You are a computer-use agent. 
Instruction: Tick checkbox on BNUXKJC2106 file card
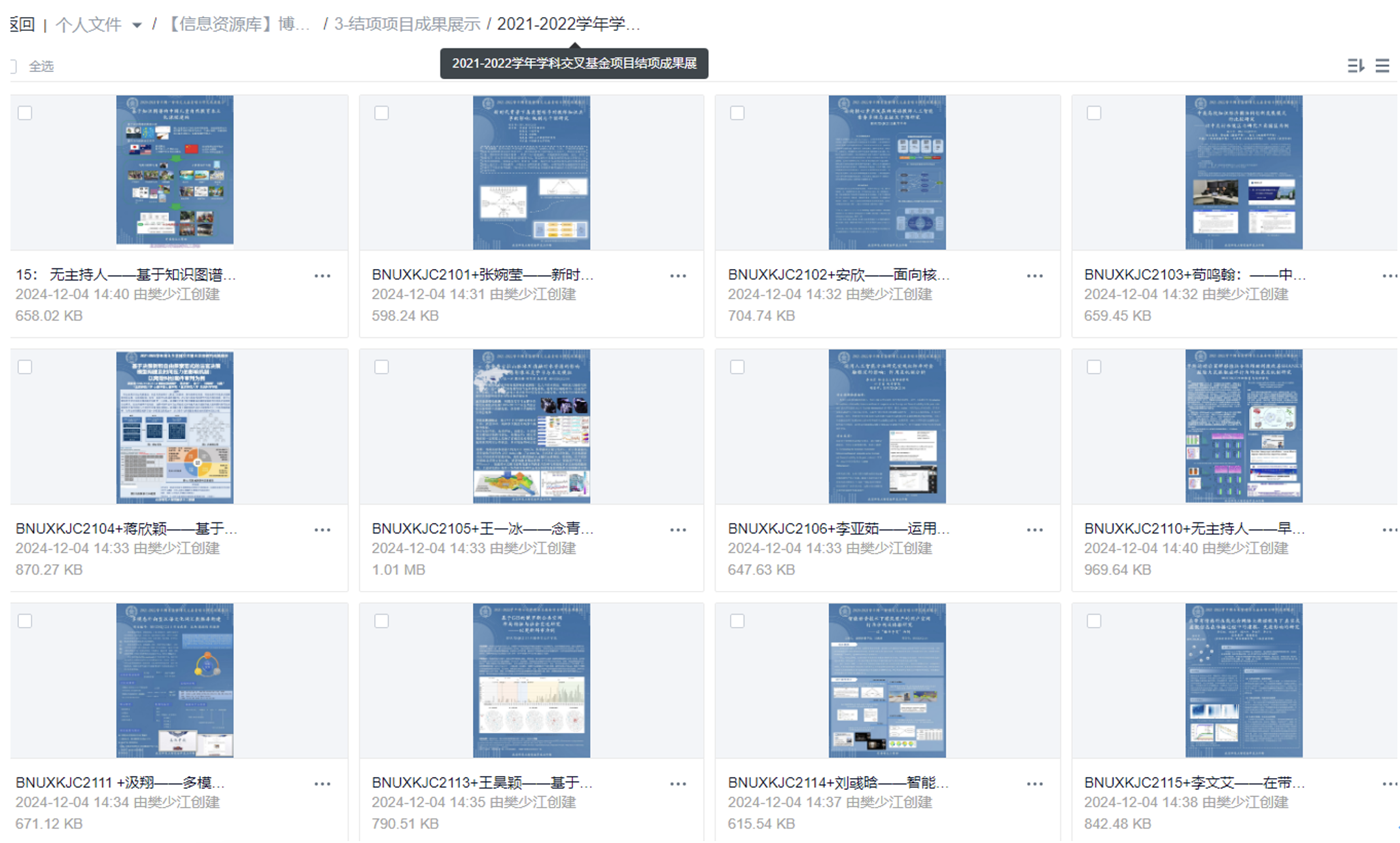(x=737, y=367)
